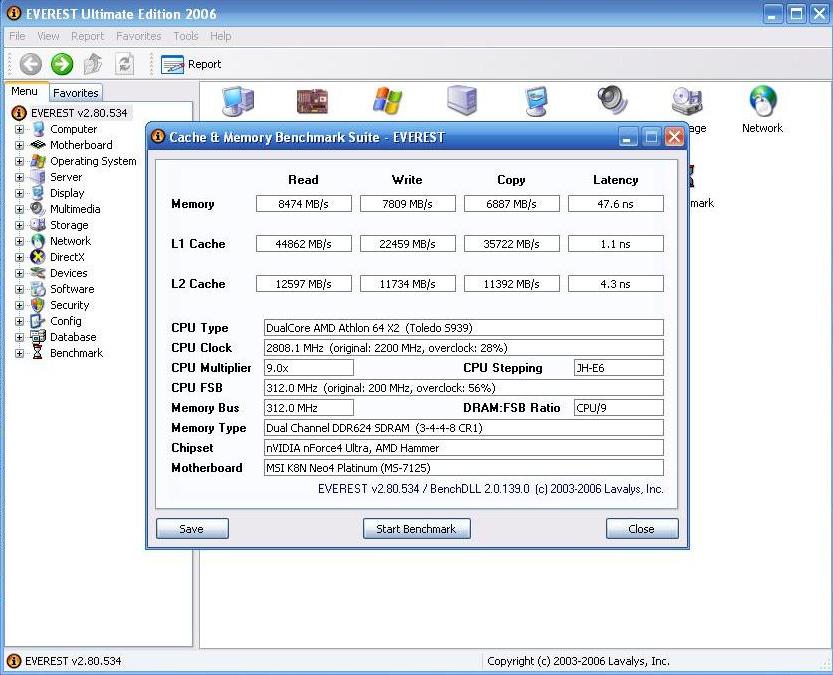833x675 pixels.
Task: Open the Computer category icon in main pane
Action: pyautogui.click(x=237, y=100)
